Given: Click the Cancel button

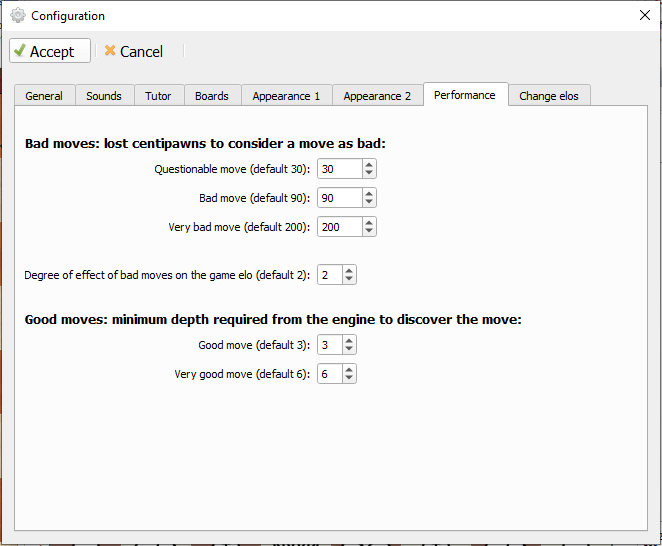Looking at the screenshot, I should 133,52.
